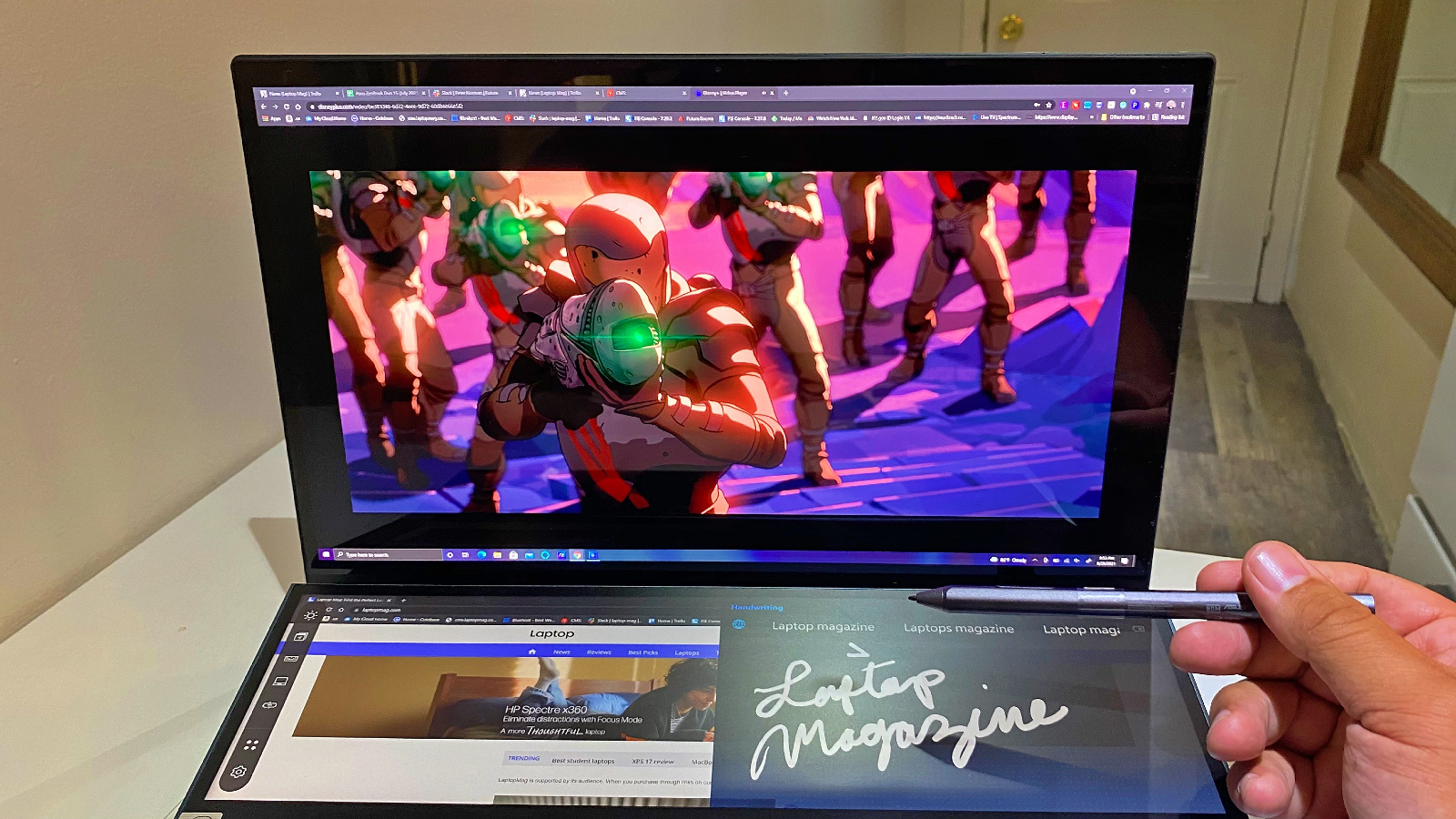The image size is (1456, 819).
Task: Click the Laptop logo on lower screen
Action: click(552, 633)
